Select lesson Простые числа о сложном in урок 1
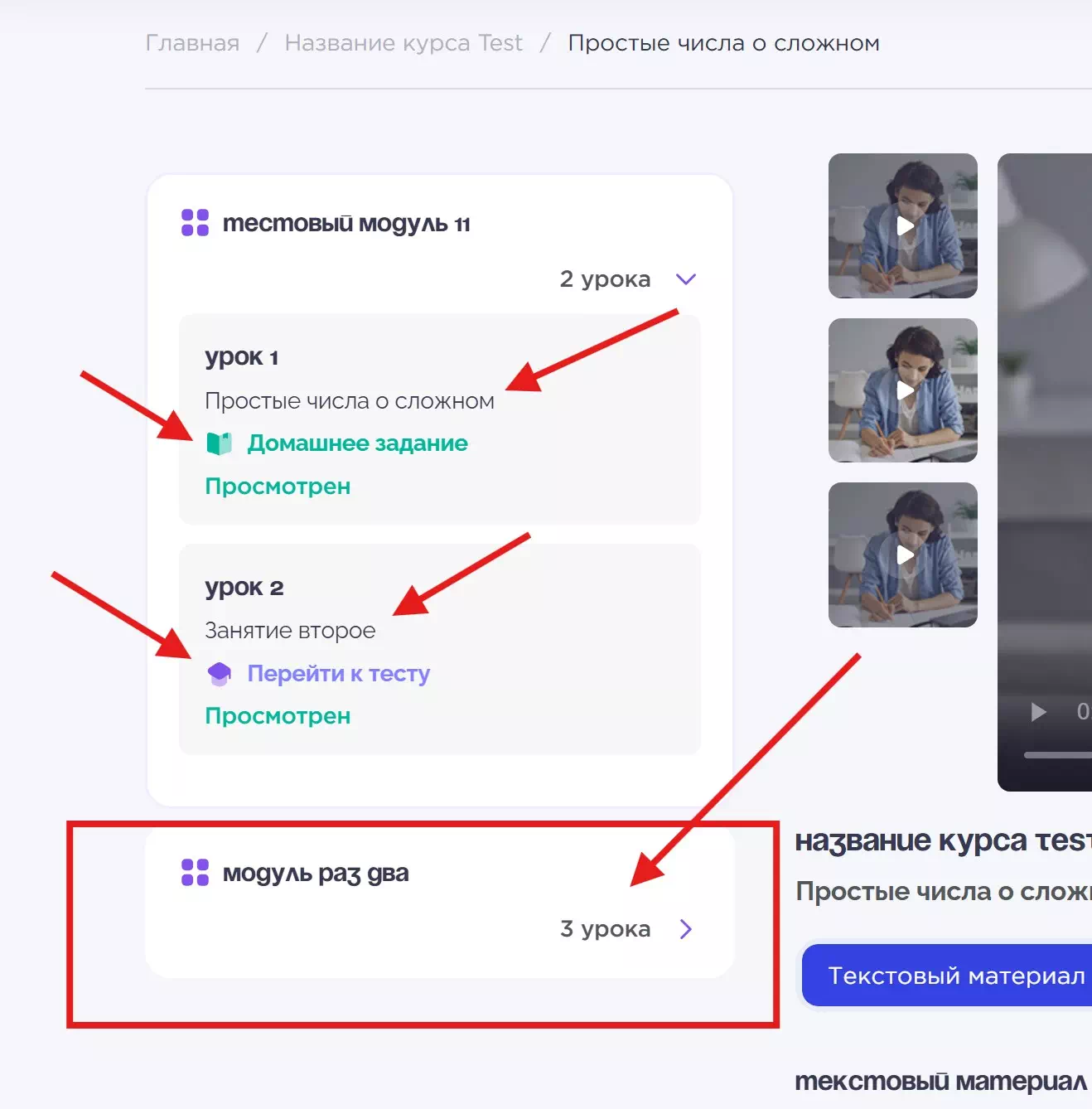 click(x=349, y=401)
